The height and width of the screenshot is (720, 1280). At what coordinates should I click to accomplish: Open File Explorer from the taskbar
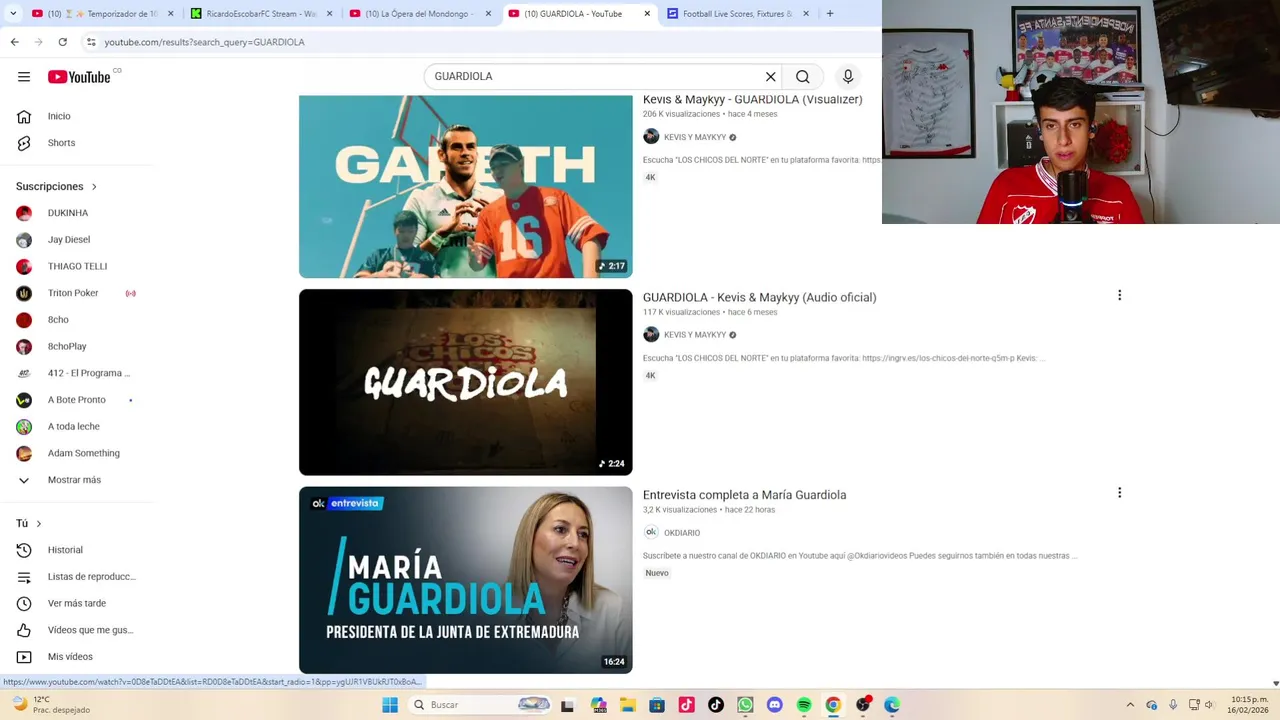[628, 705]
